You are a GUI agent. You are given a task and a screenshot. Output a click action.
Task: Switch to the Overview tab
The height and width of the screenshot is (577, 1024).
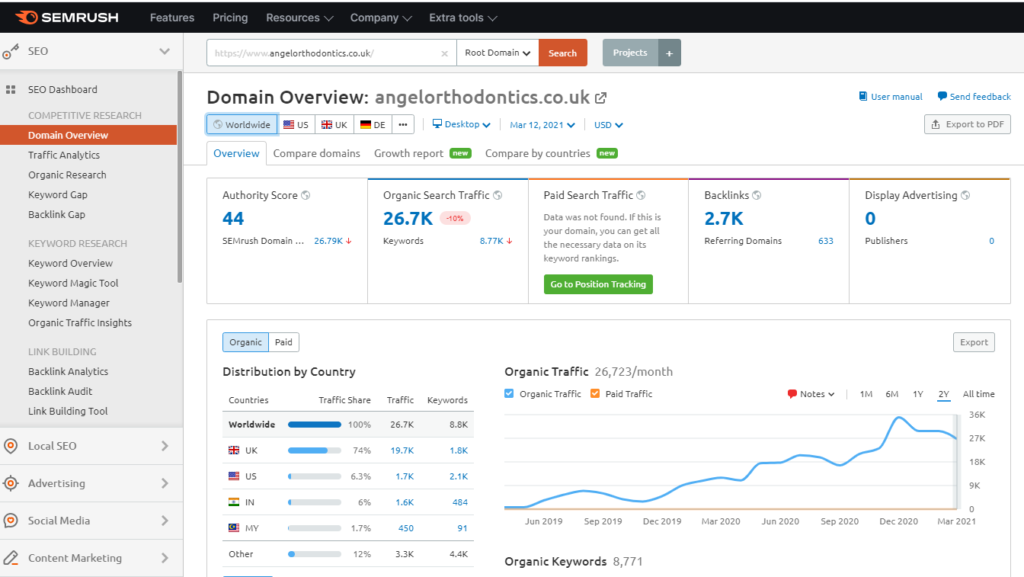click(236, 153)
